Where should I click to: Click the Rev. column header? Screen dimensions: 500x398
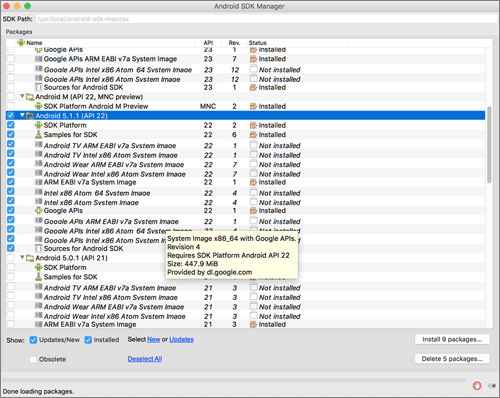coord(234,43)
